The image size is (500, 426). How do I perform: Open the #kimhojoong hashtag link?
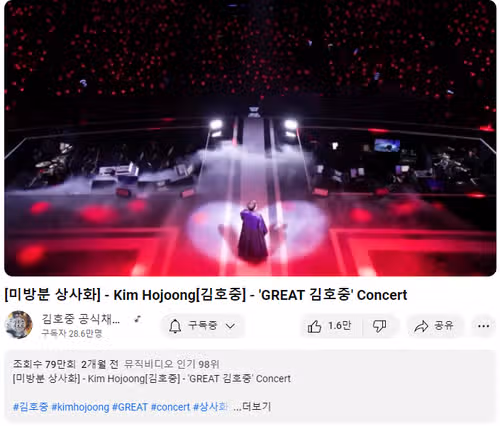tap(80, 407)
